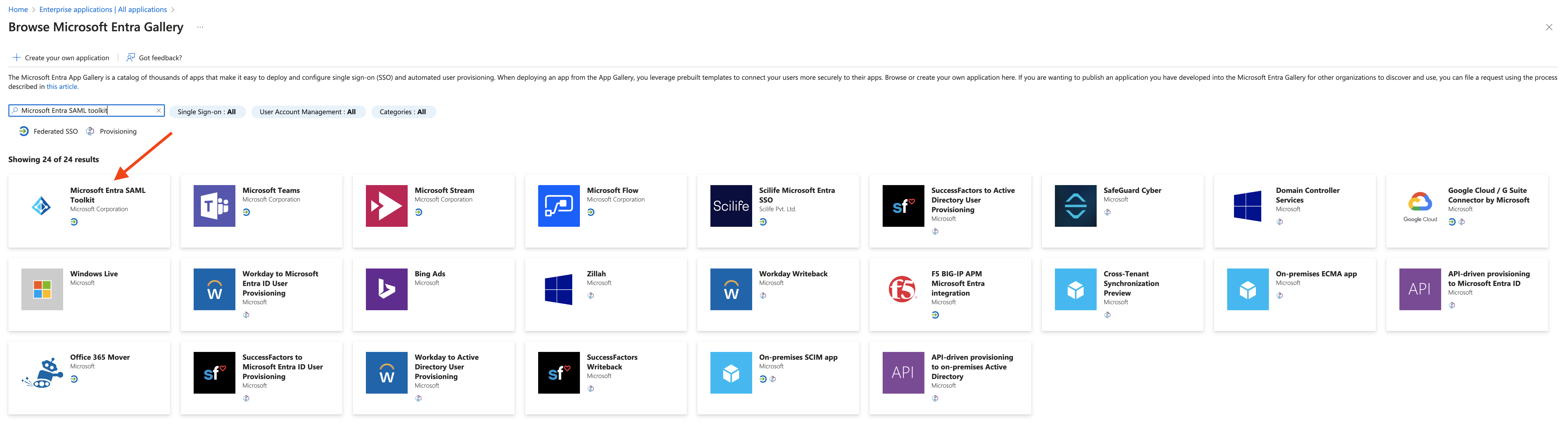1568x427 pixels.
Task: Clear the search box with X
Action: pos(159,111)
